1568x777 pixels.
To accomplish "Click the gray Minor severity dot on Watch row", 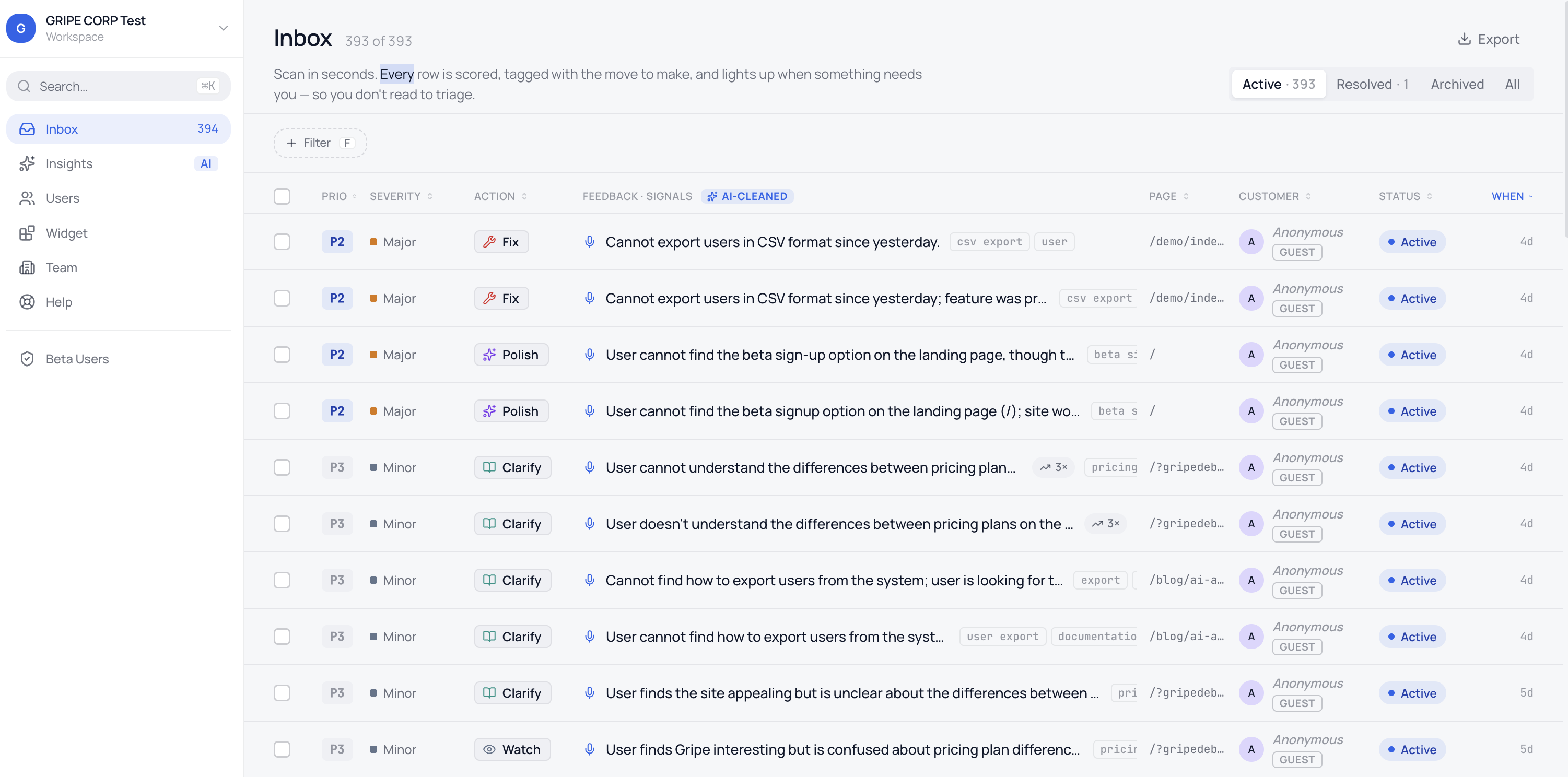I will pyautogui.click(x=373, y=749).
